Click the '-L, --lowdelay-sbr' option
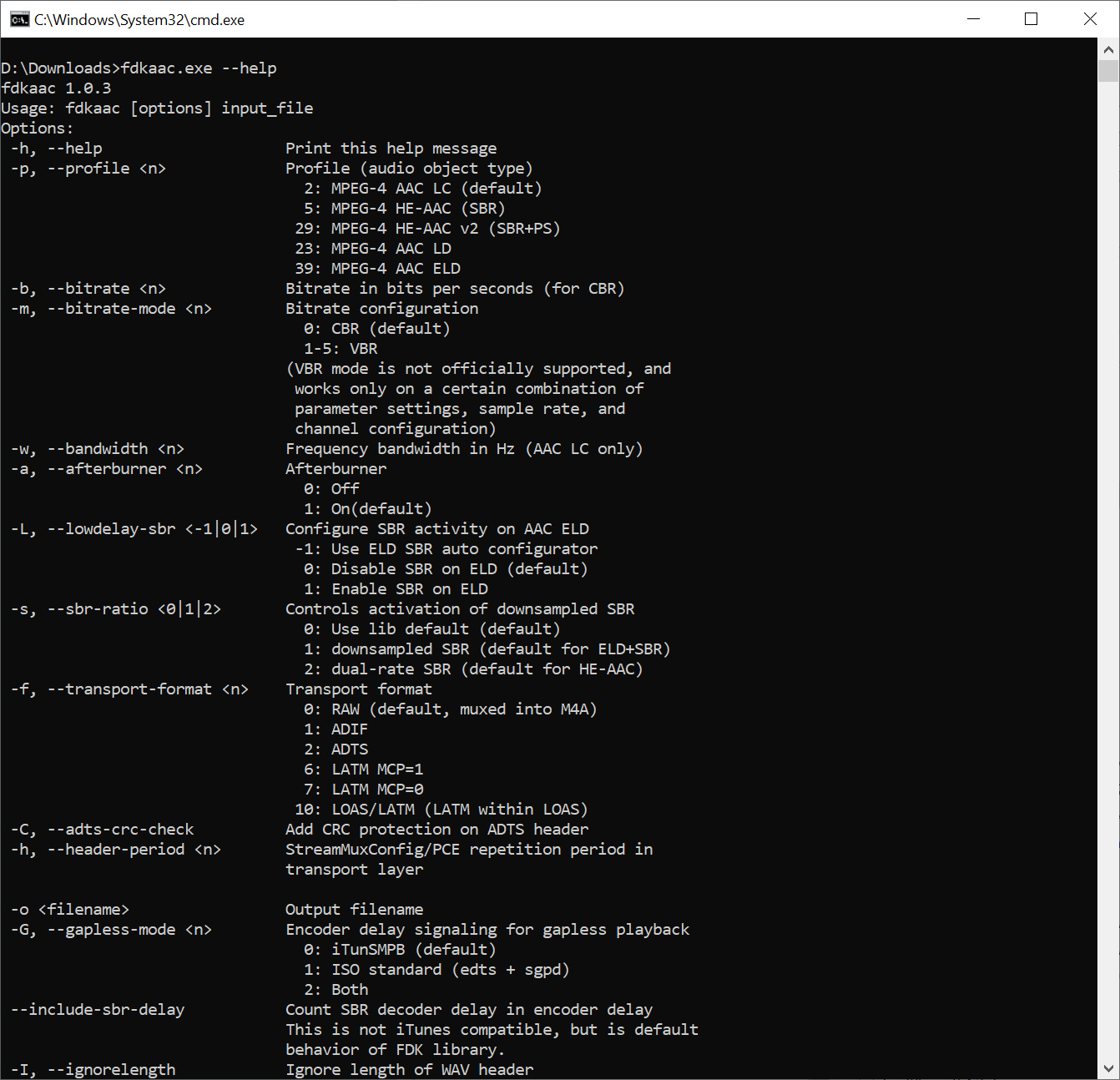This screenshot has height=1080, width=1120. pyautogui.click(x=134, y=529)
